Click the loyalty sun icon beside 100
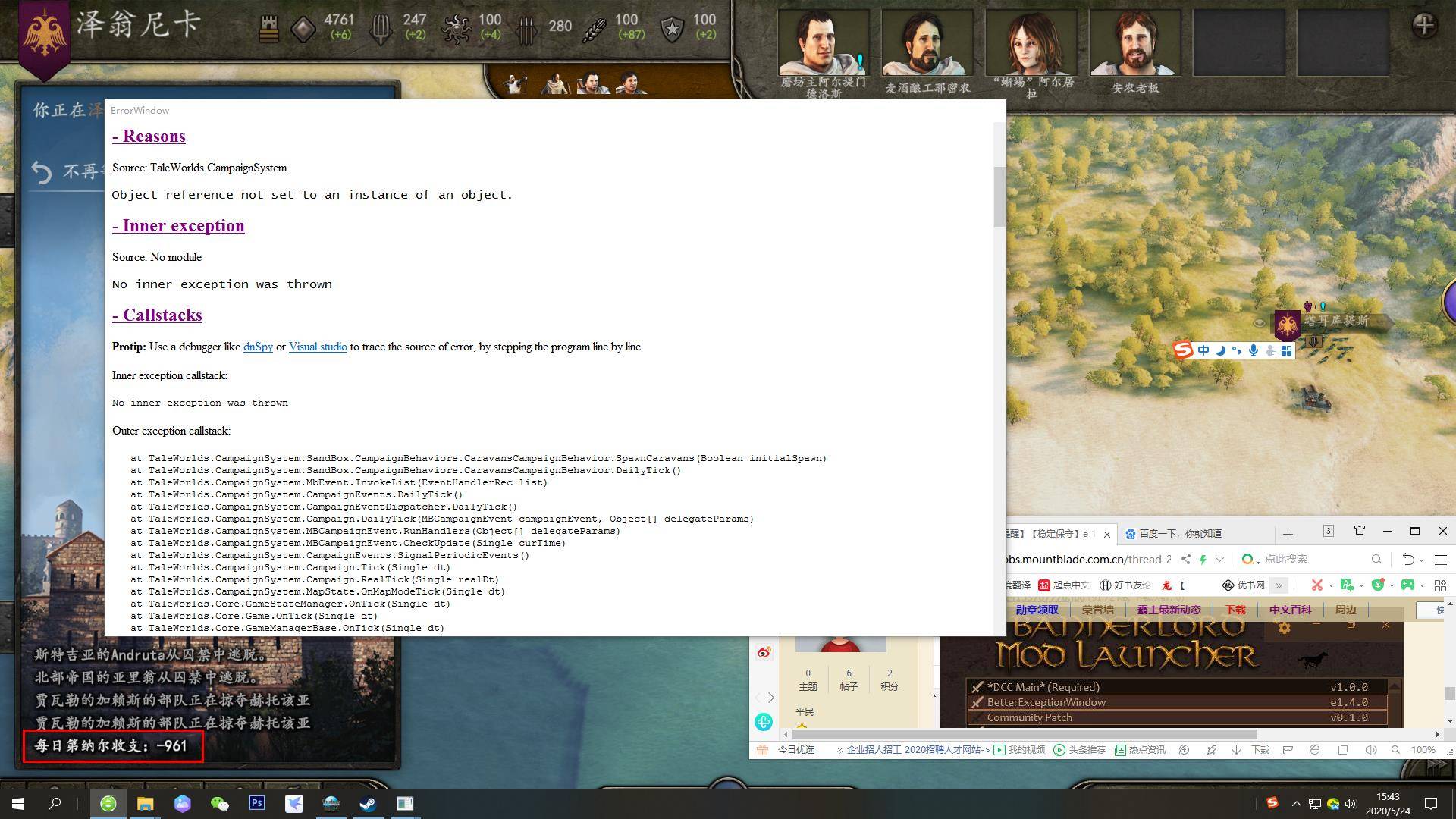The image size is (1456, 819). (x=457, y=29)
